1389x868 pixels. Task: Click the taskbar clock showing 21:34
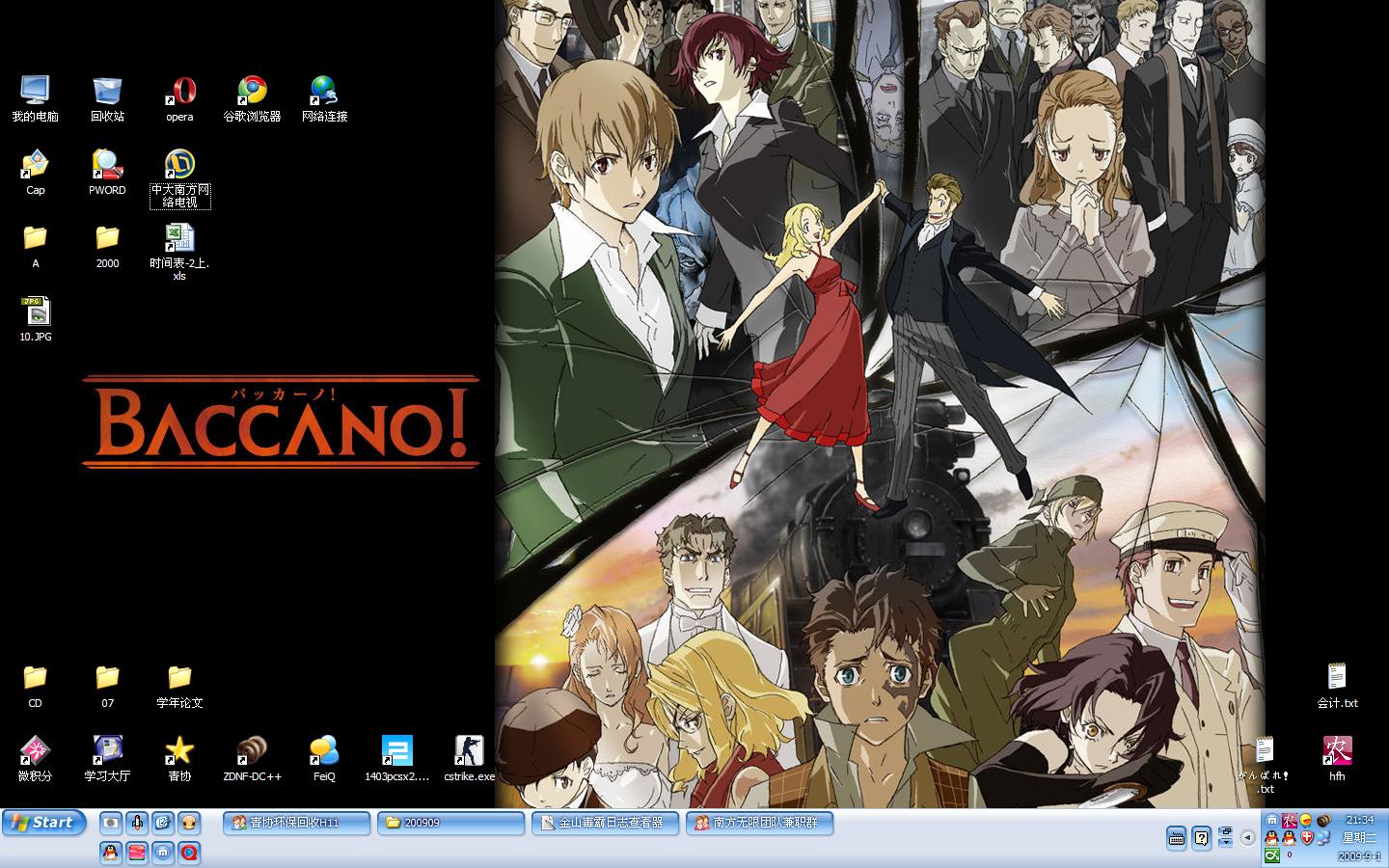pos(1359,820)
